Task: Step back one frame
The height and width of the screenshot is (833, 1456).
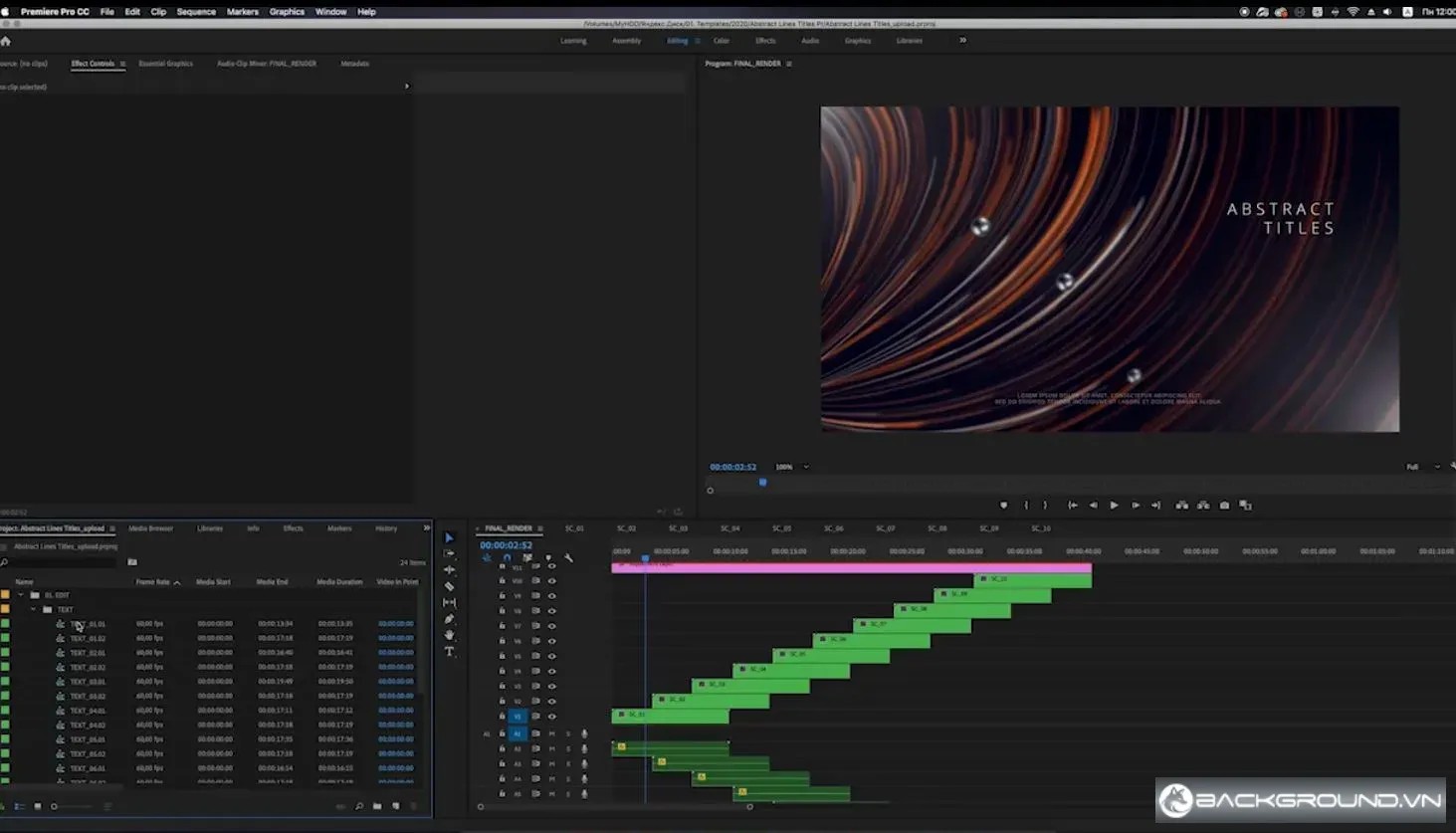Action: click(x=1093, y=506)
